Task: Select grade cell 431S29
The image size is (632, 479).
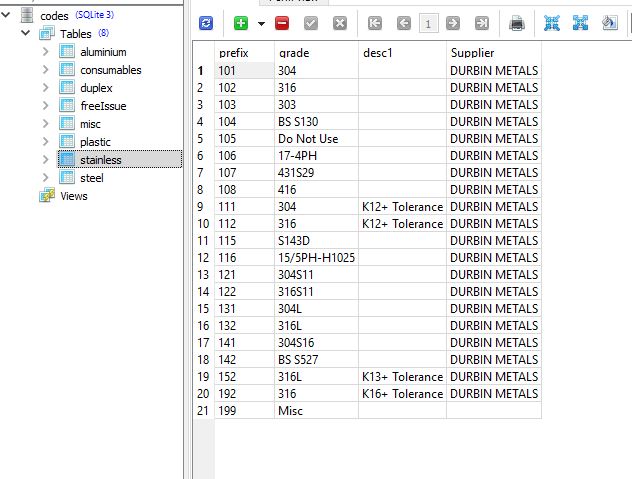Action: click(316, 172)
